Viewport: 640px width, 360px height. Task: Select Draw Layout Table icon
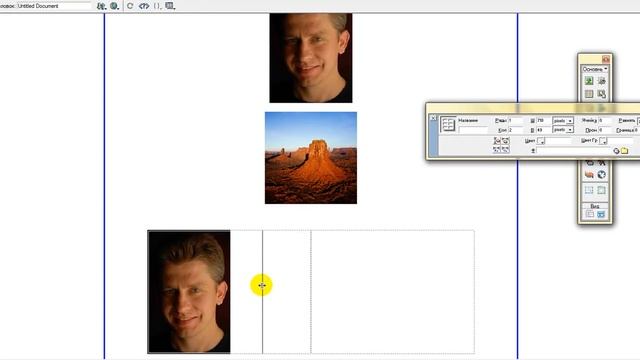(x=602, y=190)
